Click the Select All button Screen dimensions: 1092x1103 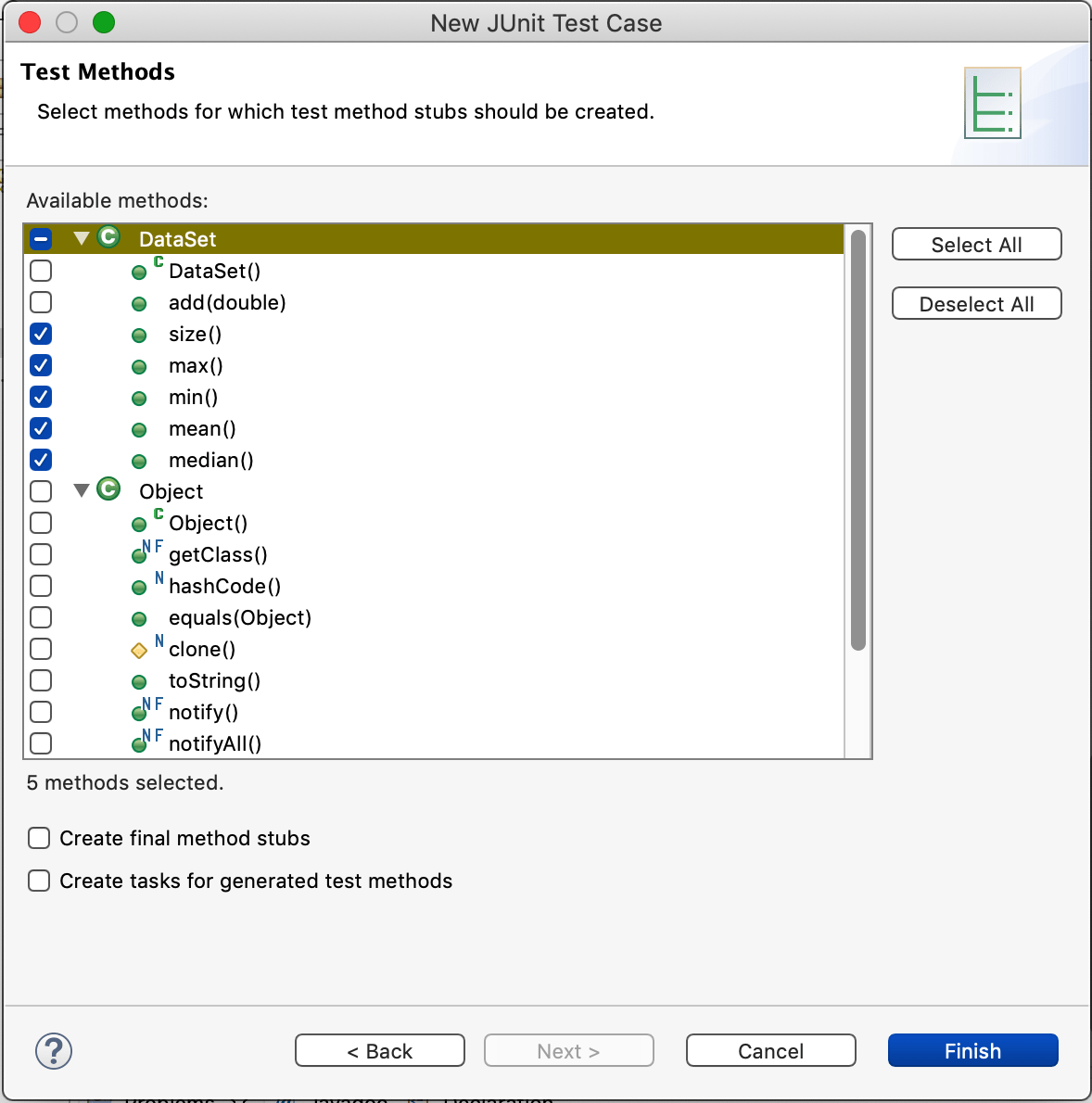coord(977,244)
